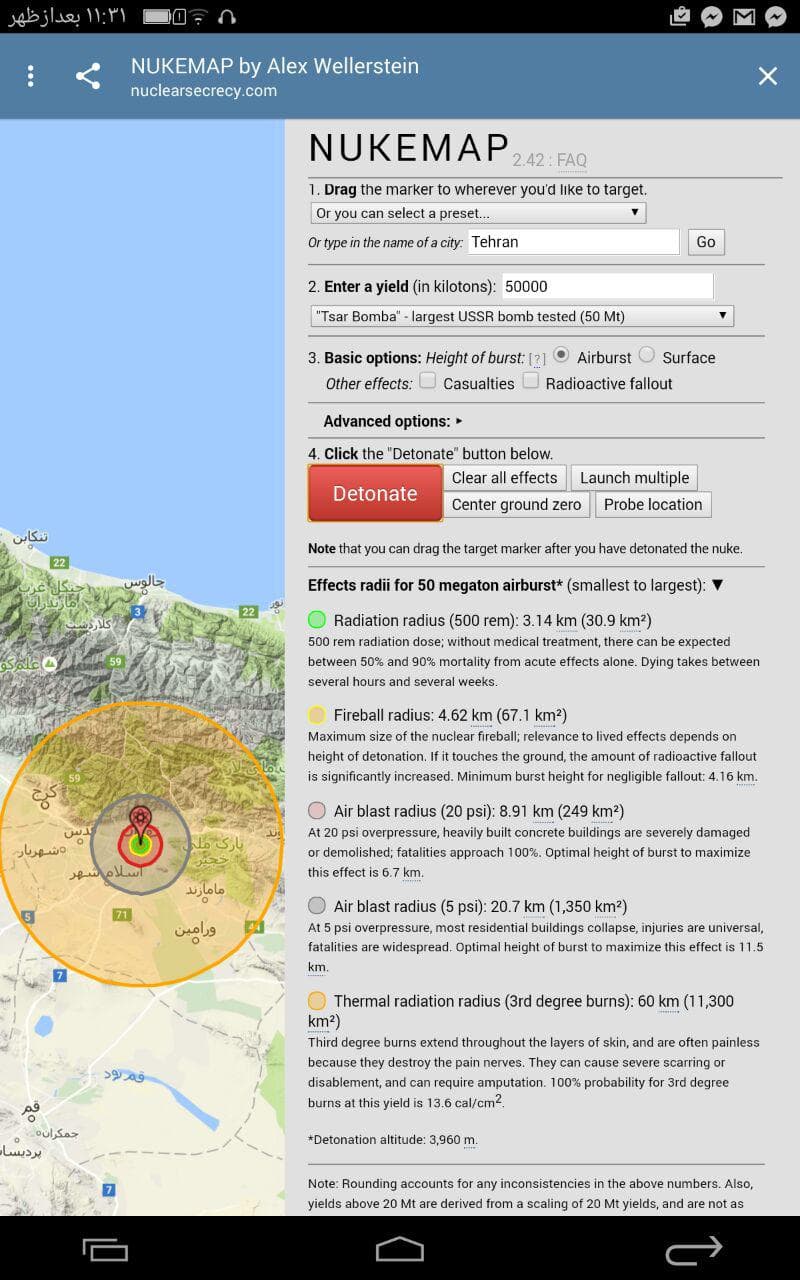Image resolution: width=800 pixels, height=1280 pixels.
Task: Click the Go button
Action: tap(706, 242)
